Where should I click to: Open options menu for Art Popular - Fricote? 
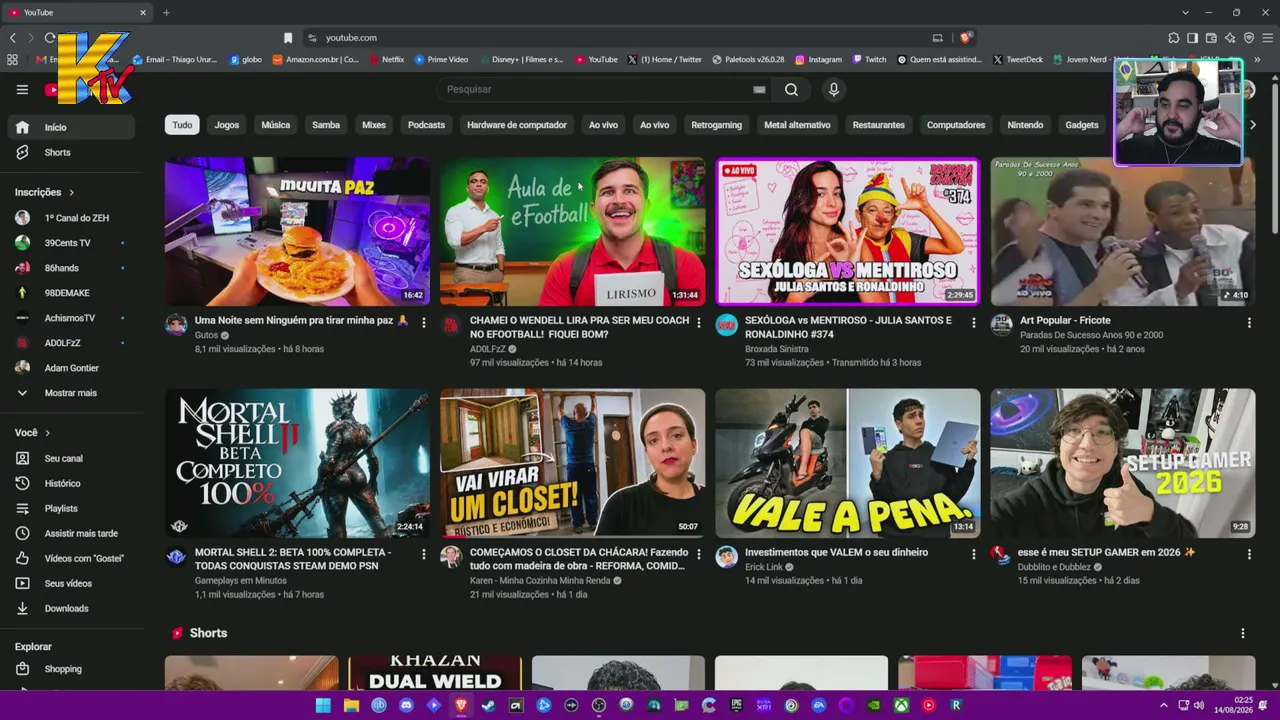coord(1249,323)
